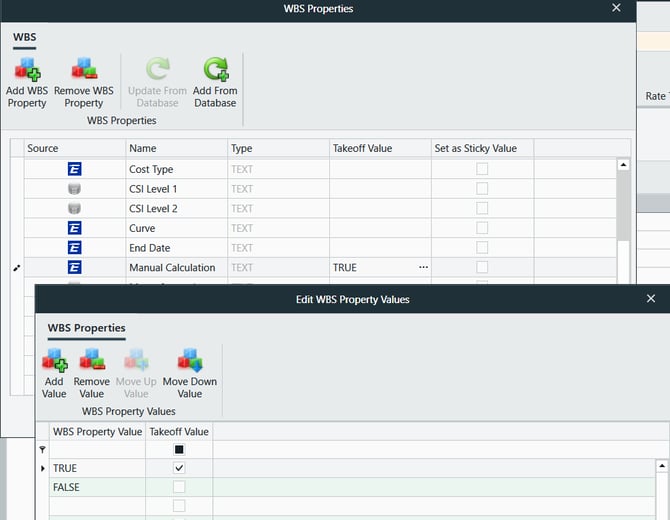Click the Remove WBS Property icon
Image resolution: width=670 pixels, height=520 pixels.
[x=84, y=70]
